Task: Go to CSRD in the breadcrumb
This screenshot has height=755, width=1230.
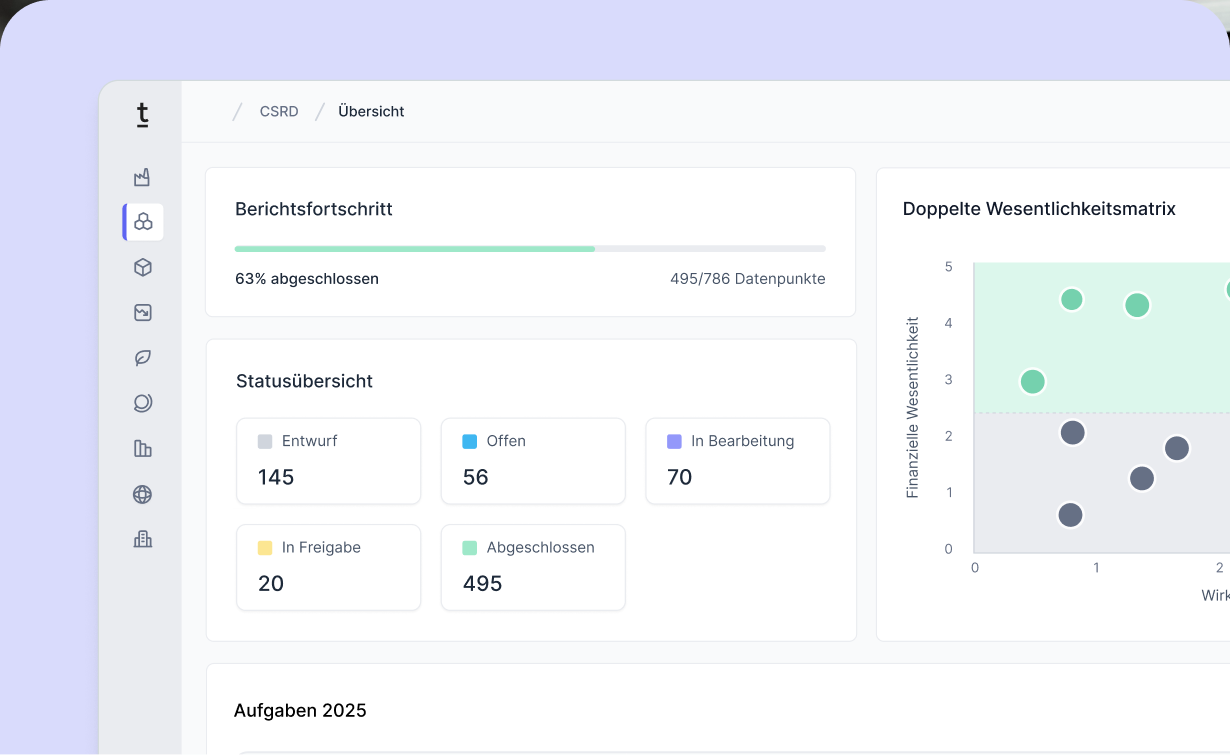Action: click(279, 112)
